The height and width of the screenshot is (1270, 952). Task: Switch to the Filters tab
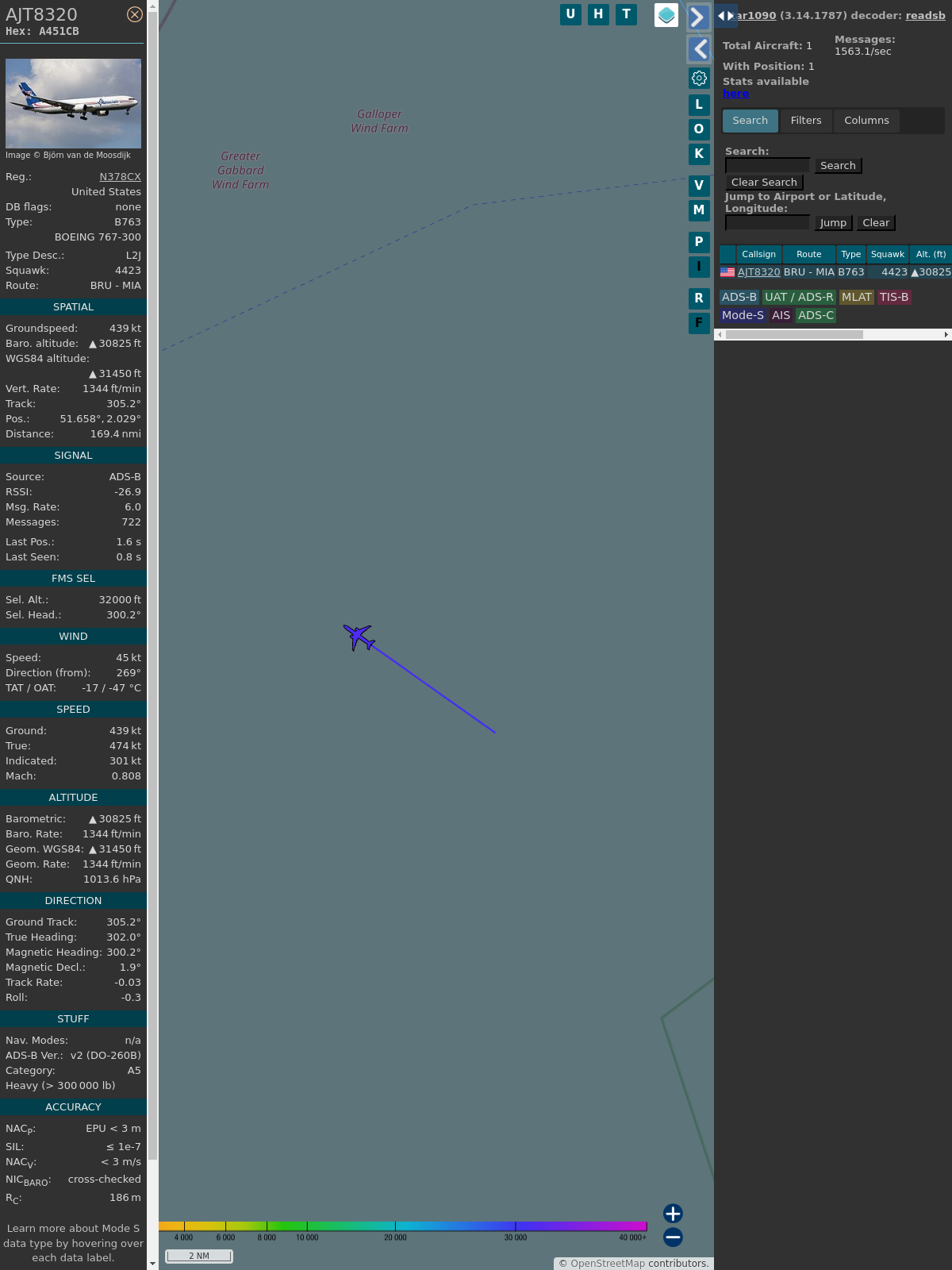(x=805, y=121)
